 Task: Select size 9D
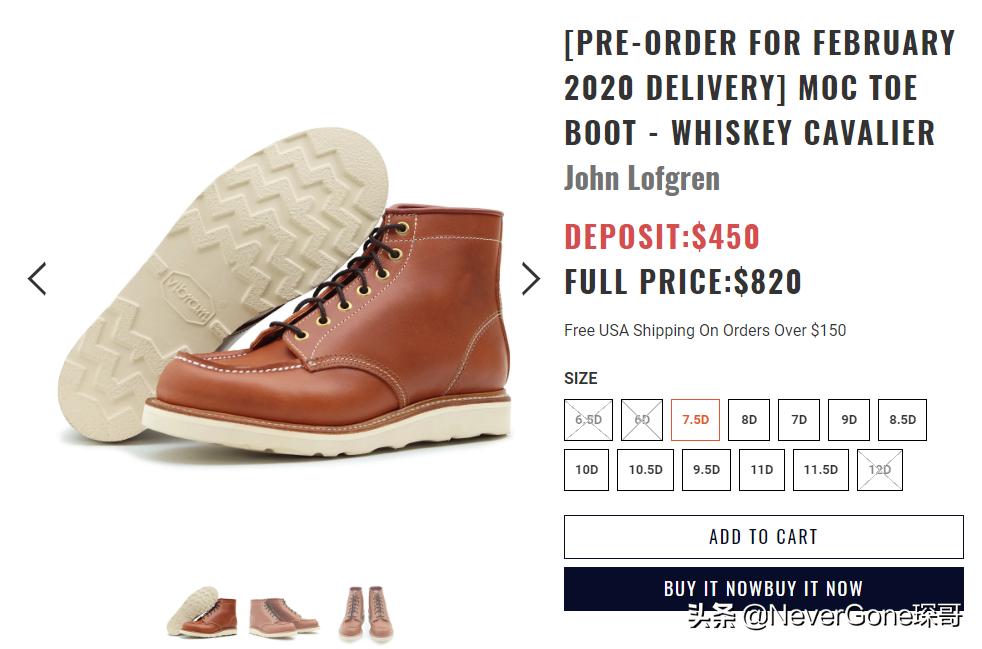[x=849, y=420]
